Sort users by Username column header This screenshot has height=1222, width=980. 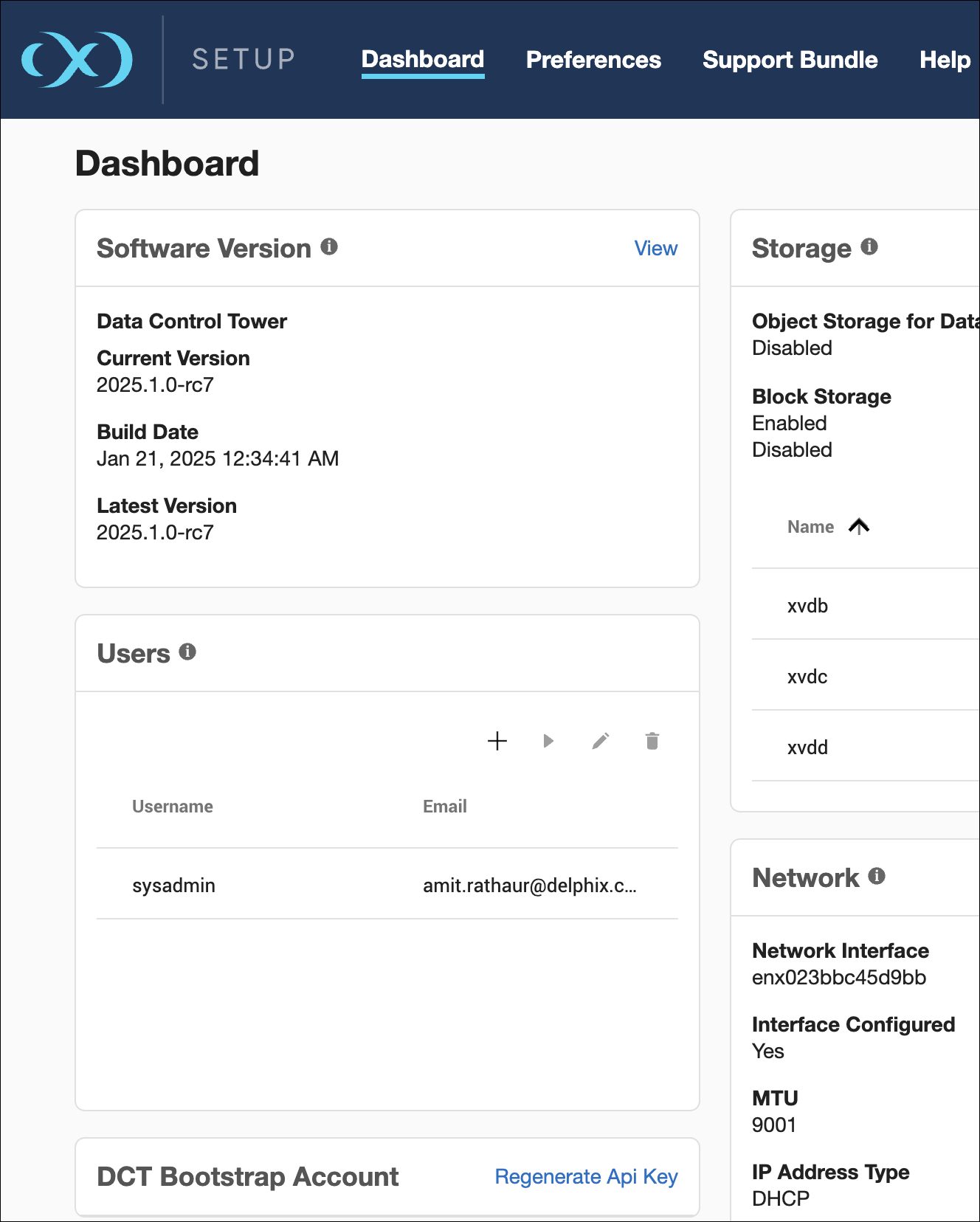point(173,807)
